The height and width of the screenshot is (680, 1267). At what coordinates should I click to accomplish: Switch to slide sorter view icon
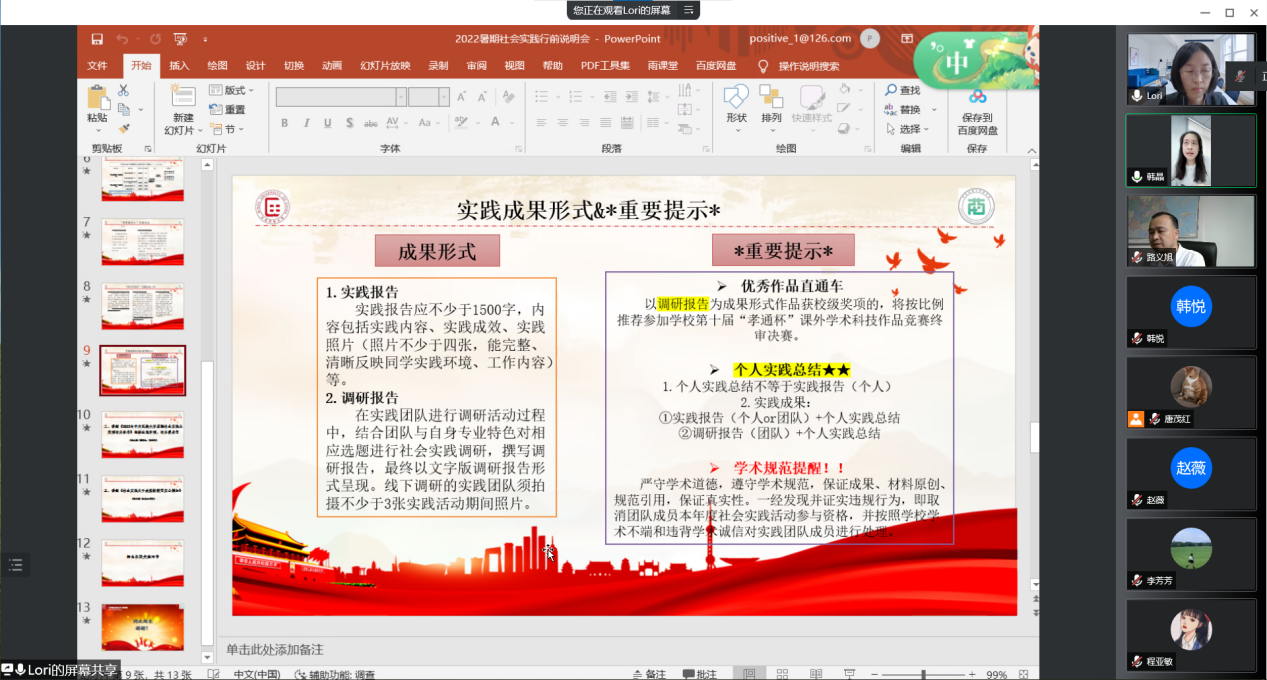click(778, 674)
